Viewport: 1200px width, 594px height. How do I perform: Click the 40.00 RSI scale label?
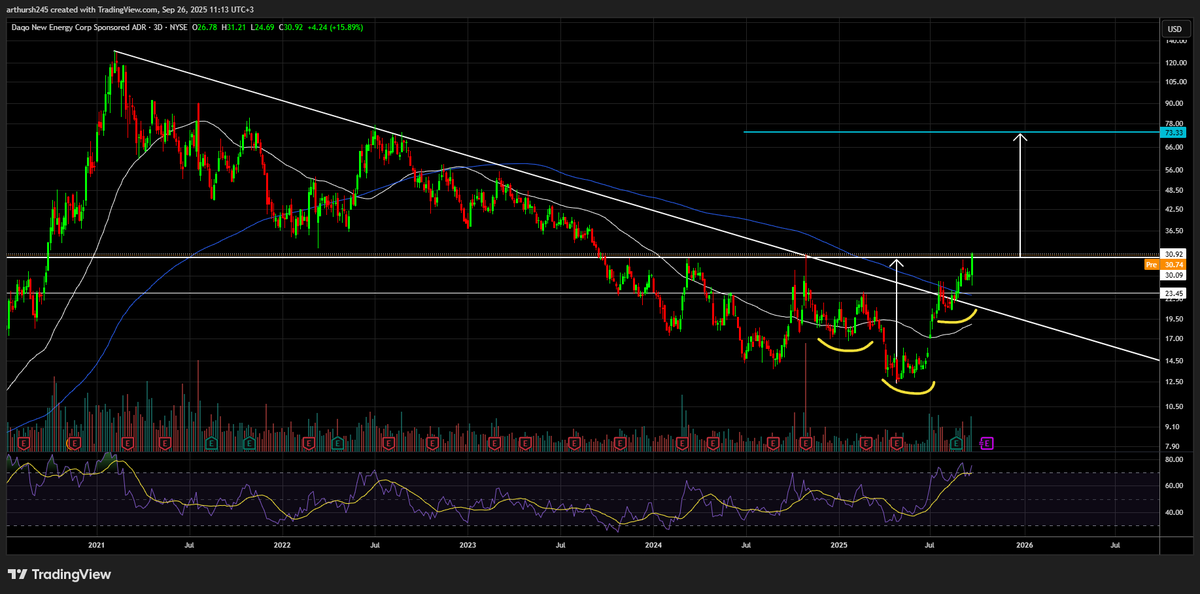click(1174, 513)
